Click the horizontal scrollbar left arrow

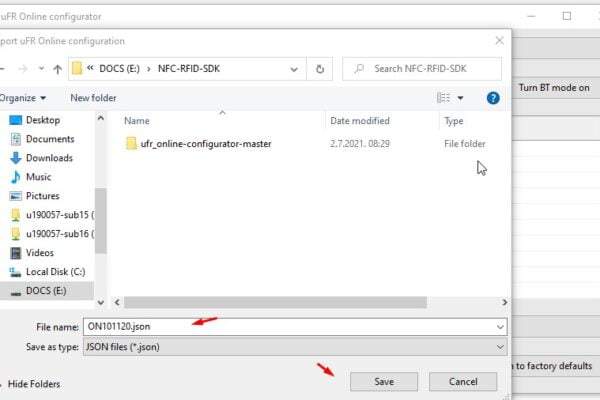click(x=117, y=302)
